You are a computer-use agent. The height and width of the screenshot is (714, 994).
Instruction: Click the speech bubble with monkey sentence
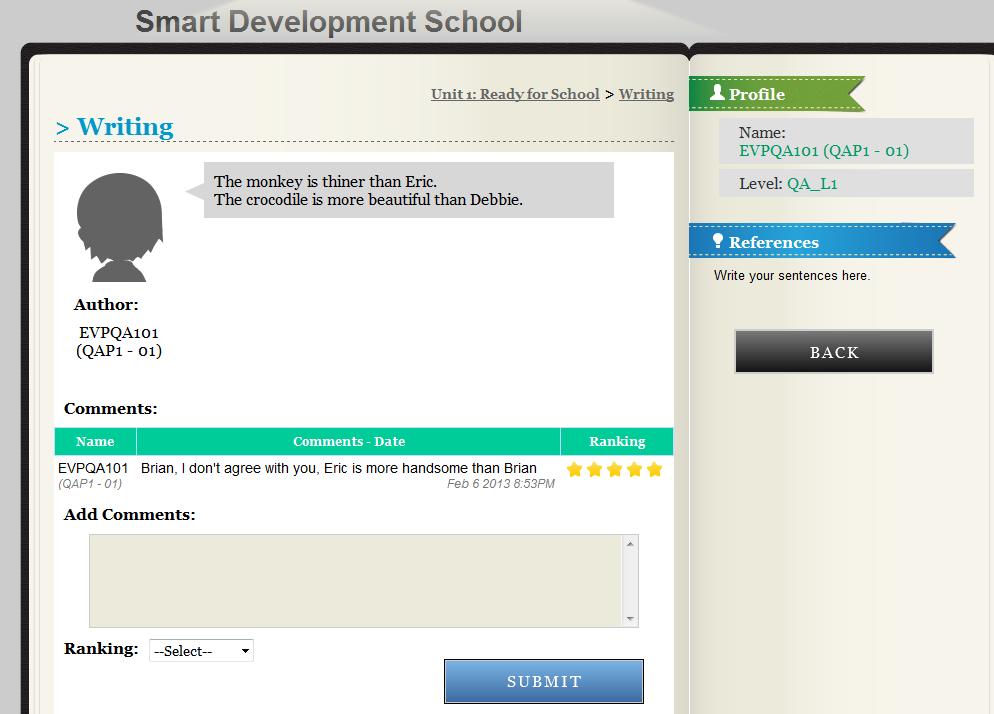click(x=408, y=190)
